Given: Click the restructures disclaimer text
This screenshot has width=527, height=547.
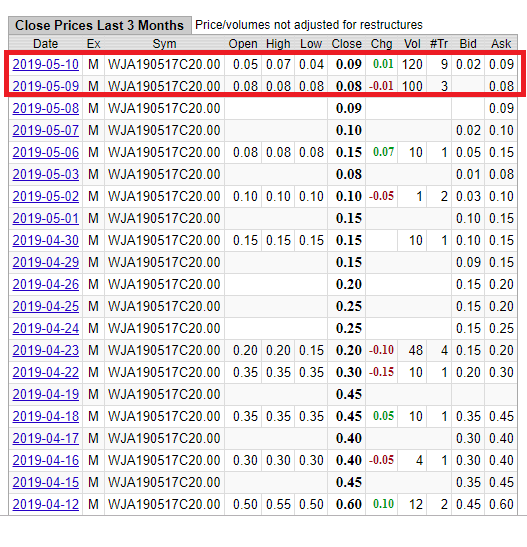Looking at the screenshot, I should coord(309,25).
